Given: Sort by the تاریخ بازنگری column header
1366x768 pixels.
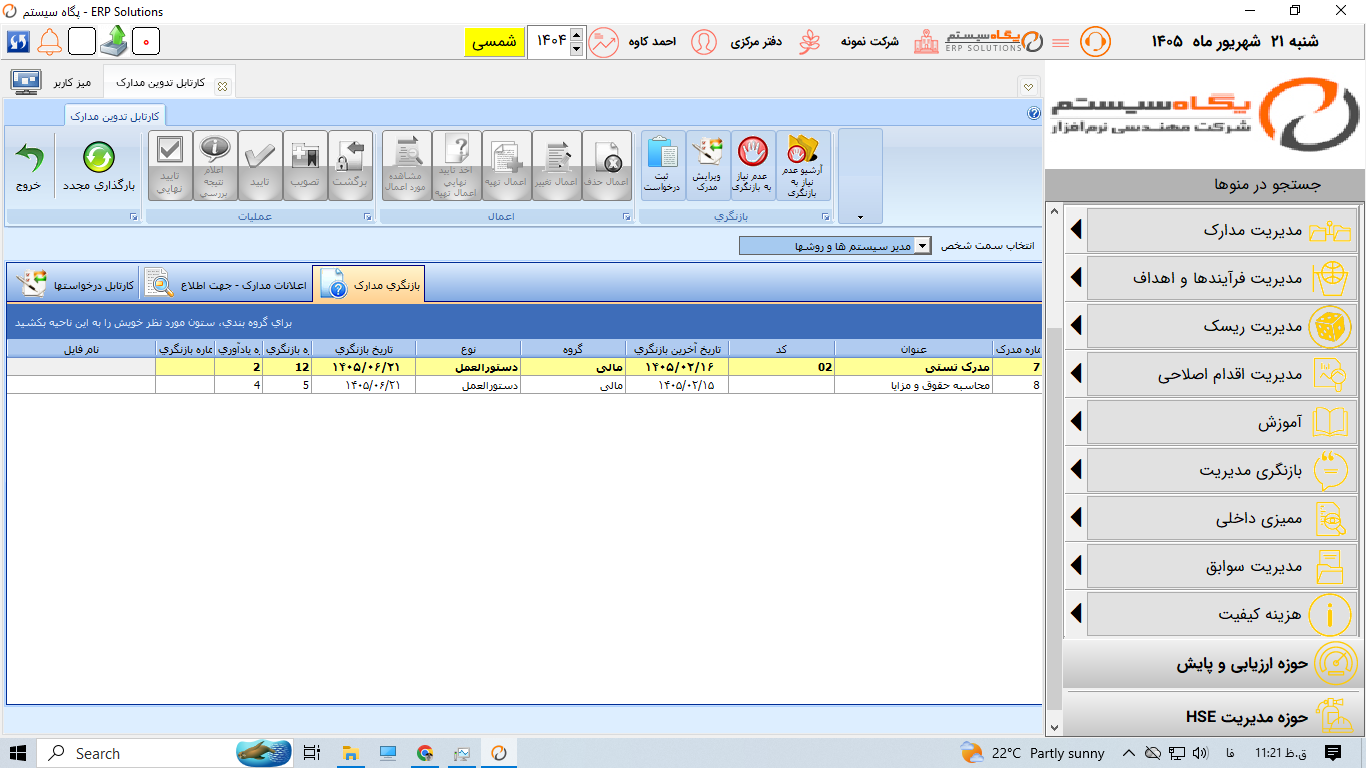Looking at the screenshot, I should (364, 349).
